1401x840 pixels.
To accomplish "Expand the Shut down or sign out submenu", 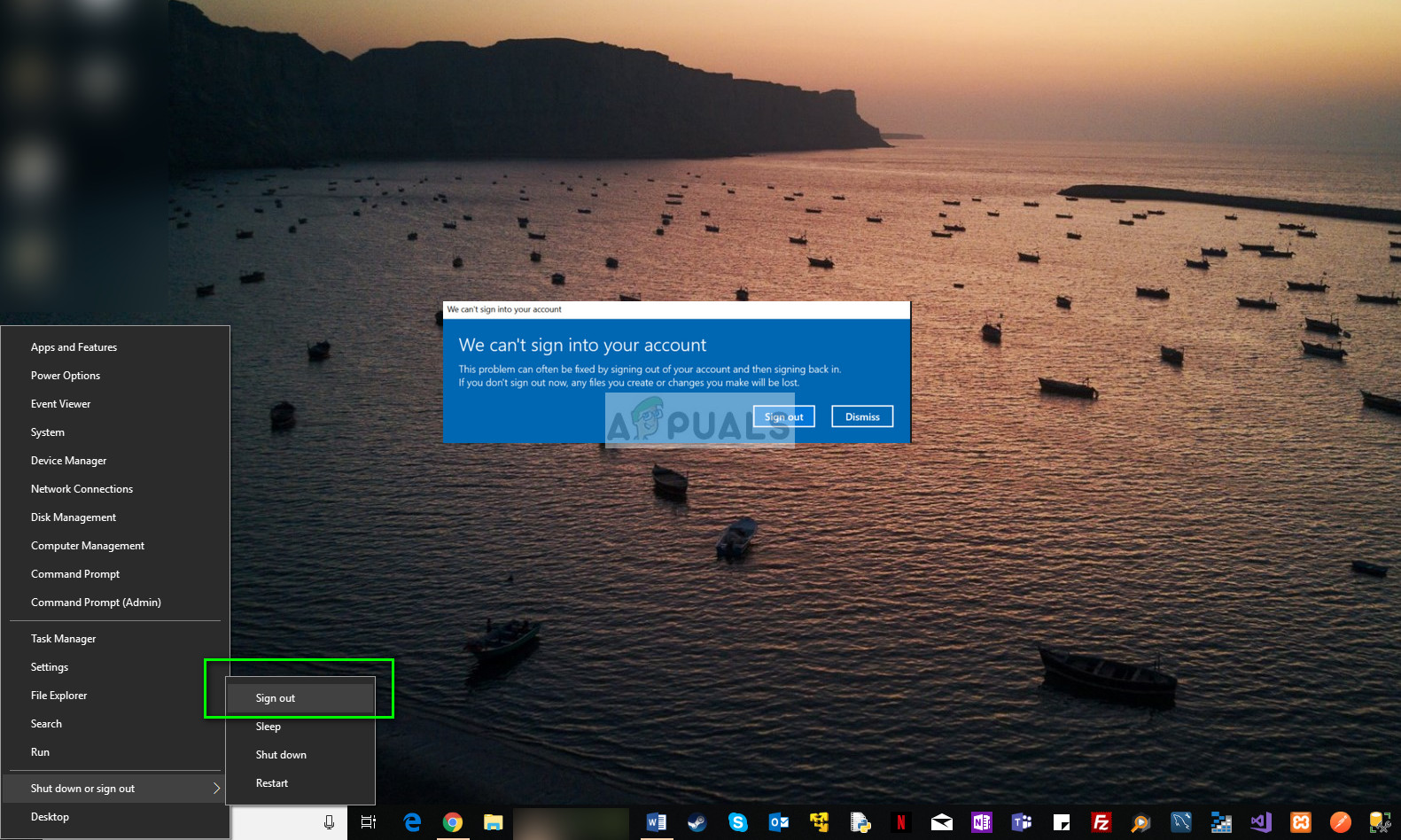I will point(113,789).
